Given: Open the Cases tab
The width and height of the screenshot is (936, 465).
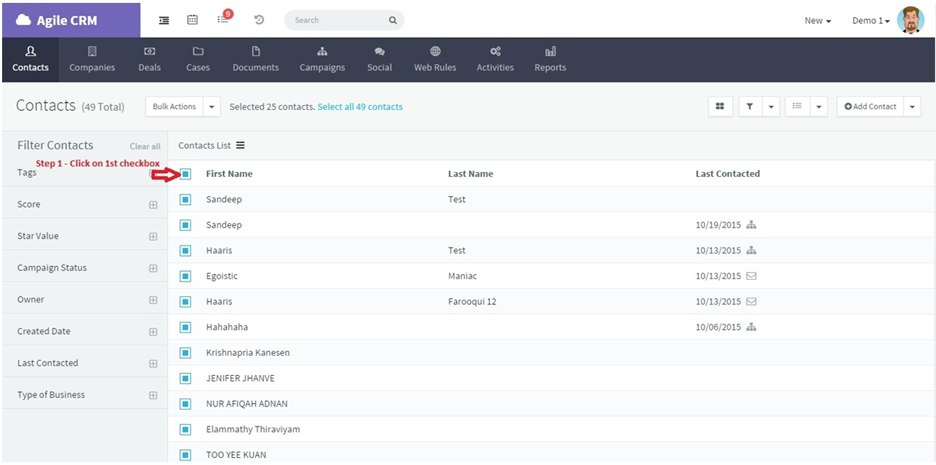Looking at the screenshot, I should pyautogui.click(x=198, y=60).
